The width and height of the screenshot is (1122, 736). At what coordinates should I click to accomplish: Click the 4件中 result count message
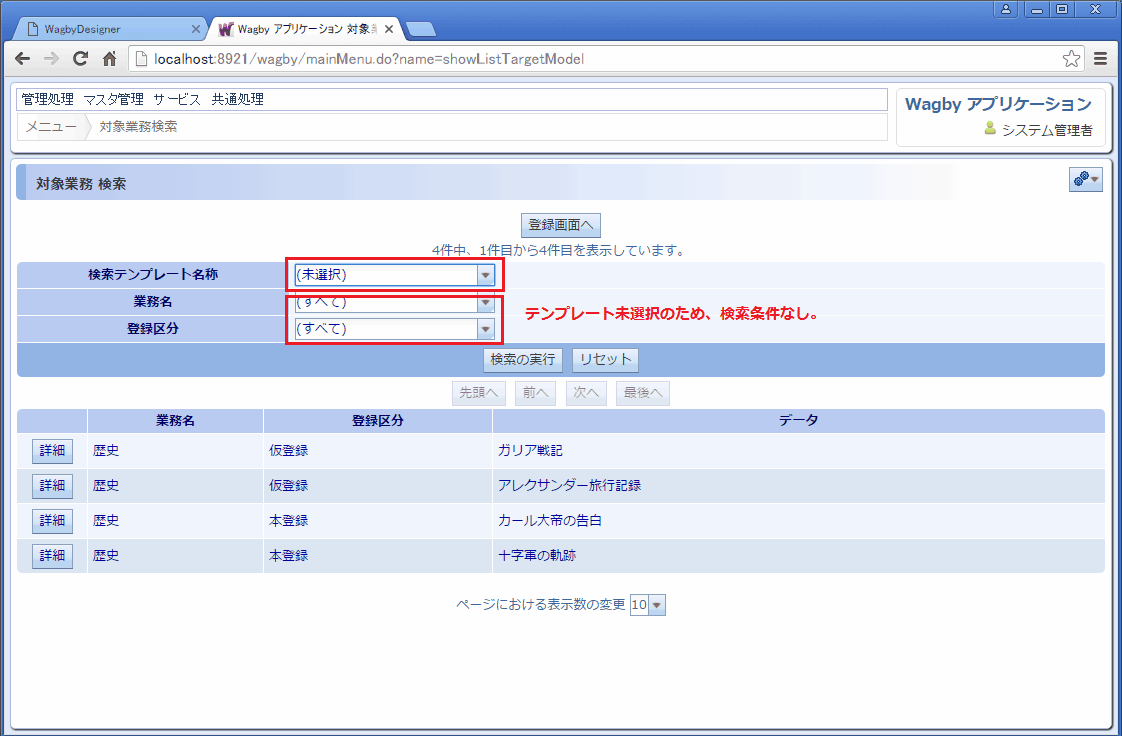[559, 251]
